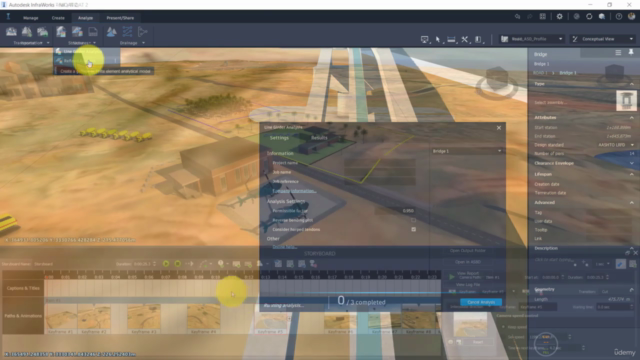Select the pointer selection tool

click(438, 39)
